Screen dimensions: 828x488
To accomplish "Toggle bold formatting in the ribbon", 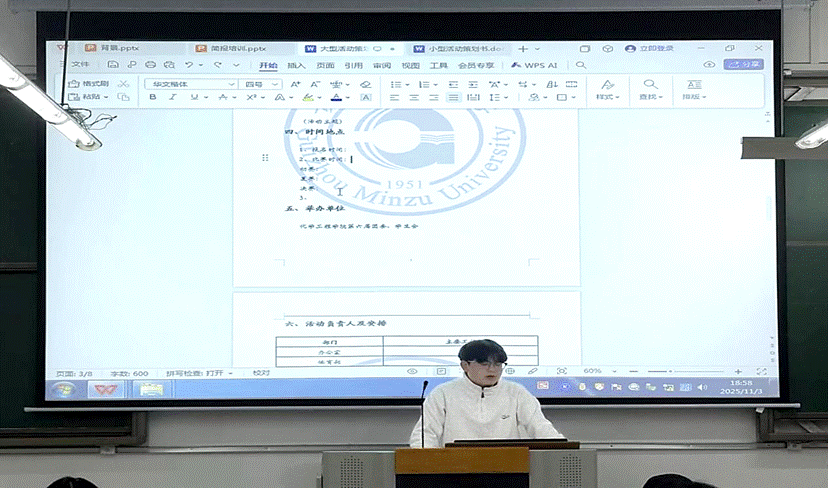I will point(153,98).
